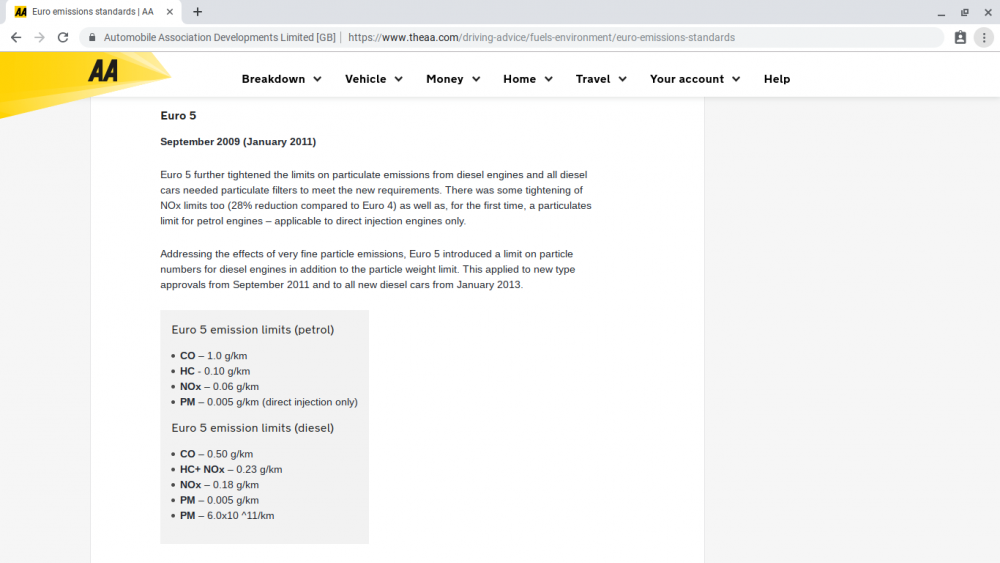This screenshot has height=563, width=1000.
Task: Open a new tab with plus icon
Action: (198, 11)
